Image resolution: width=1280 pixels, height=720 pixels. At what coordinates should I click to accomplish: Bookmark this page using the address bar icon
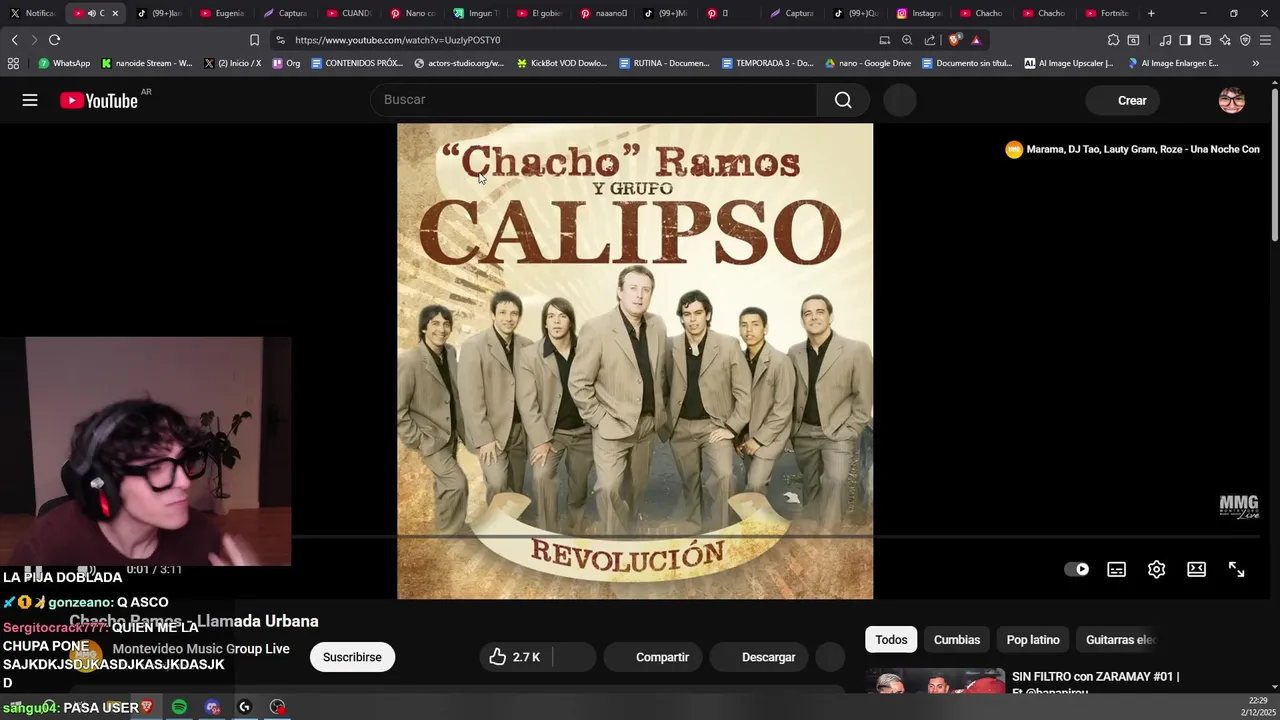click(254, 40)
